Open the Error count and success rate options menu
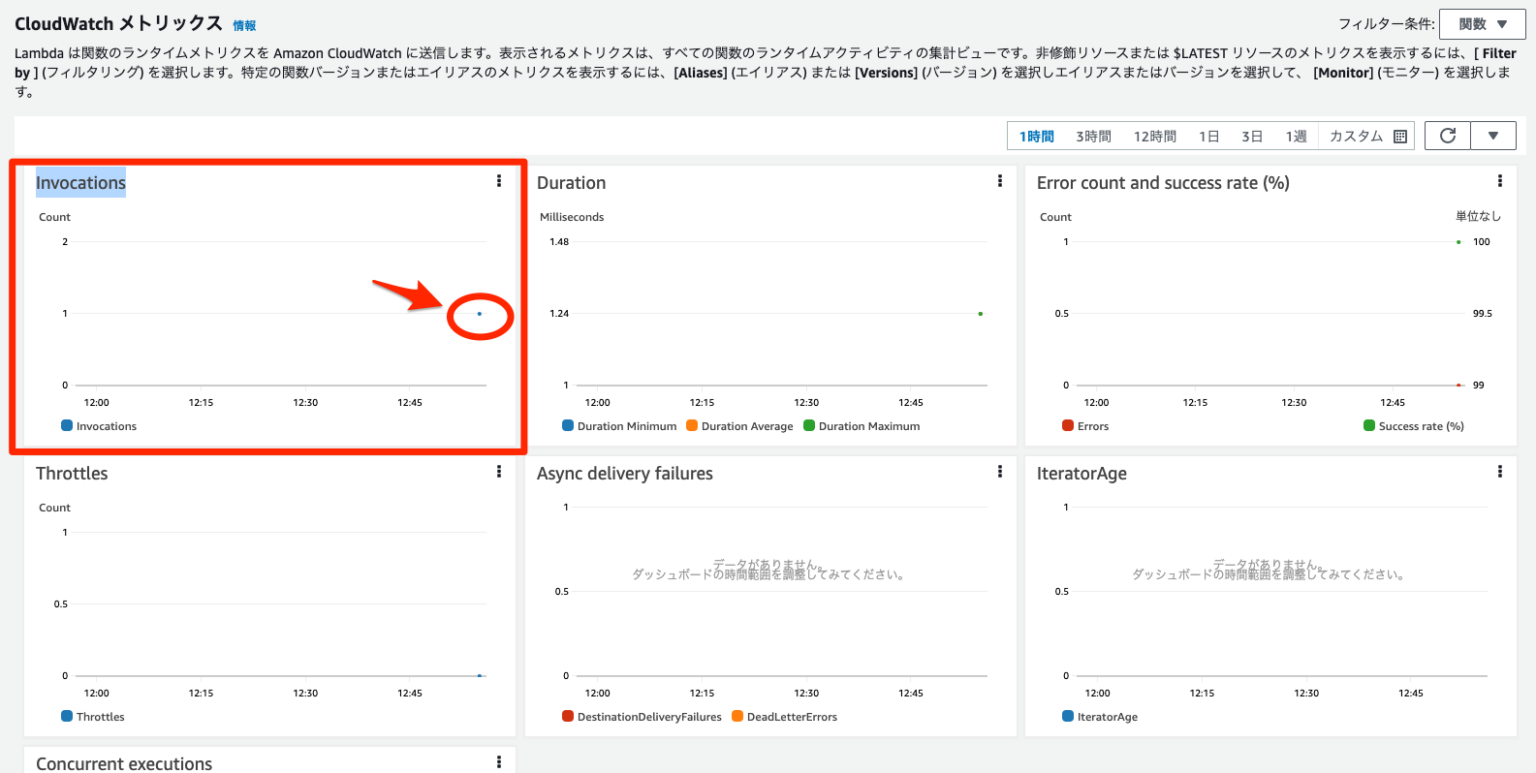The image size is (1536, 773). 1500,181
